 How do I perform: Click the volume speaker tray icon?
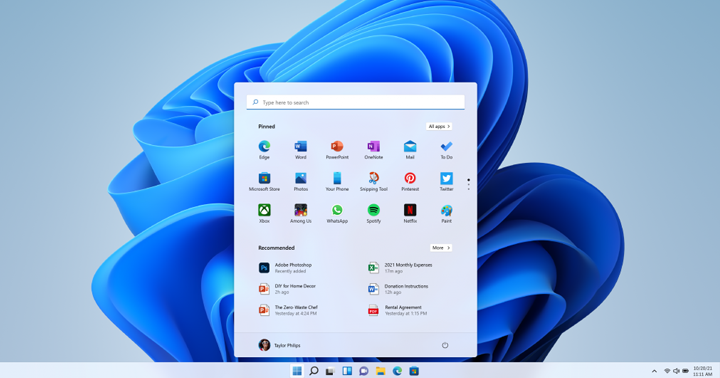pyautogui.click(x=676, y=371)
